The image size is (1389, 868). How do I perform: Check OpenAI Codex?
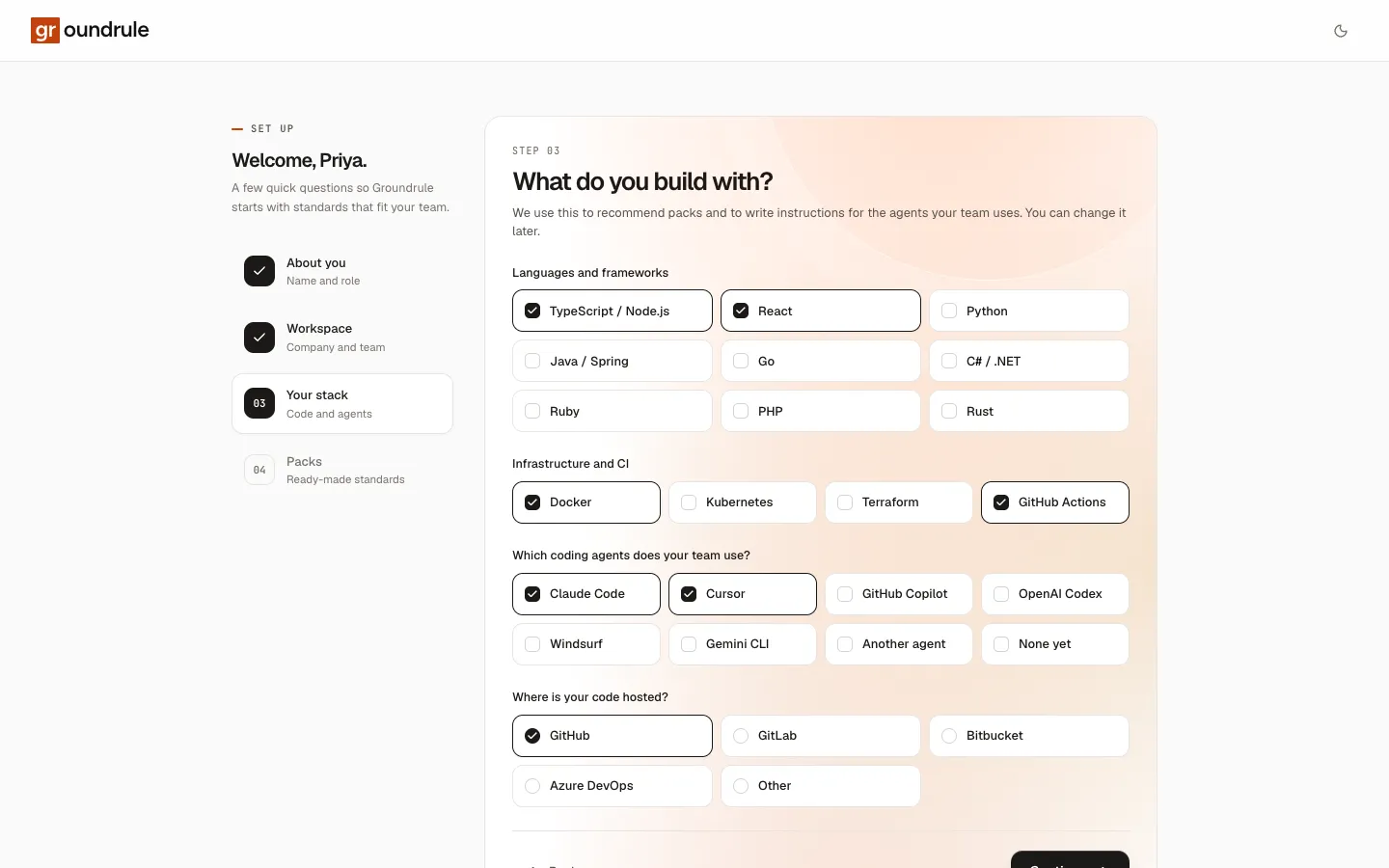(x=1055, y=594)
